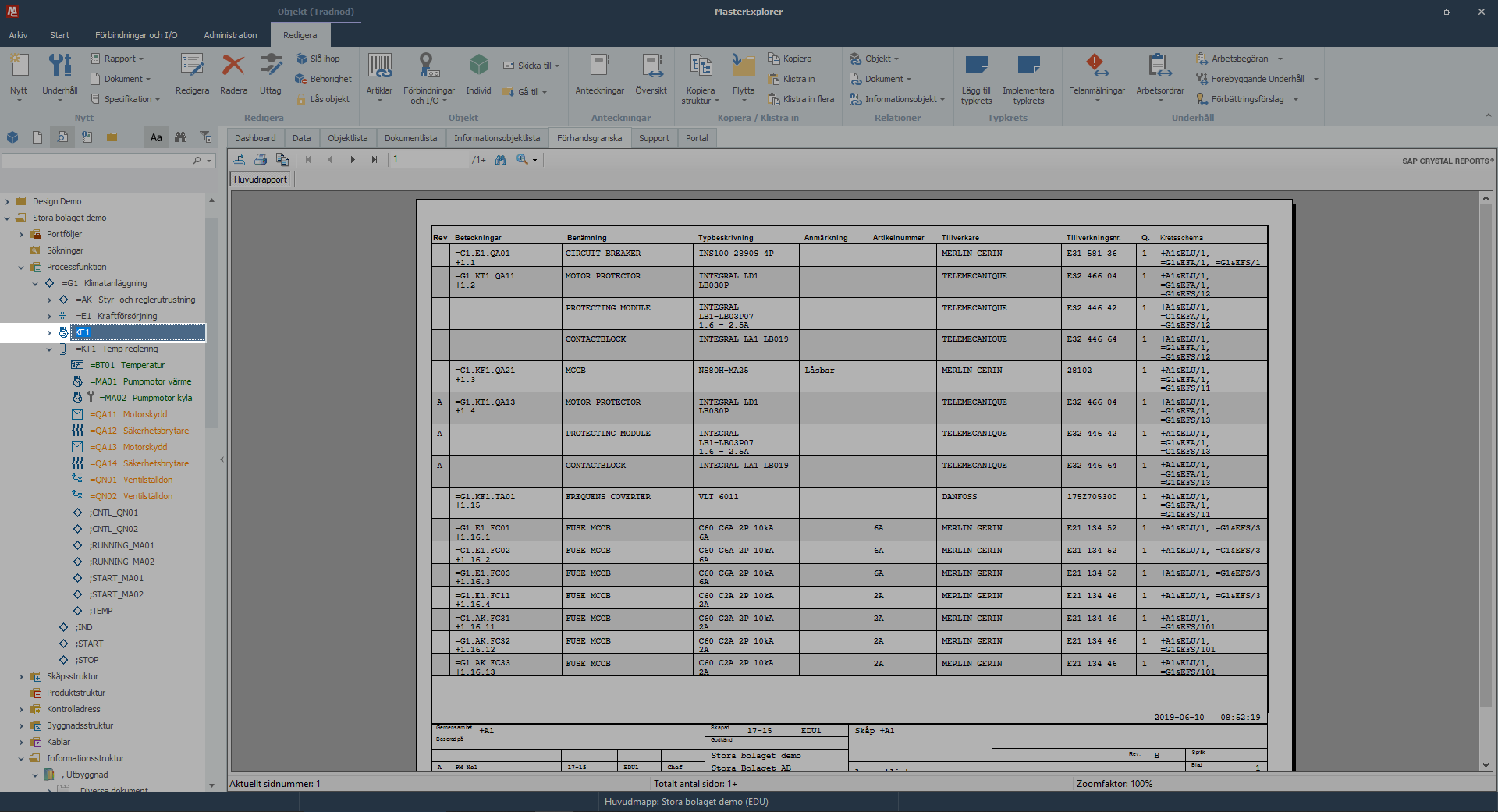The image size is (1498, 812).
Task: Switch to the Dashboard tab
Action: tap(255, 138)
